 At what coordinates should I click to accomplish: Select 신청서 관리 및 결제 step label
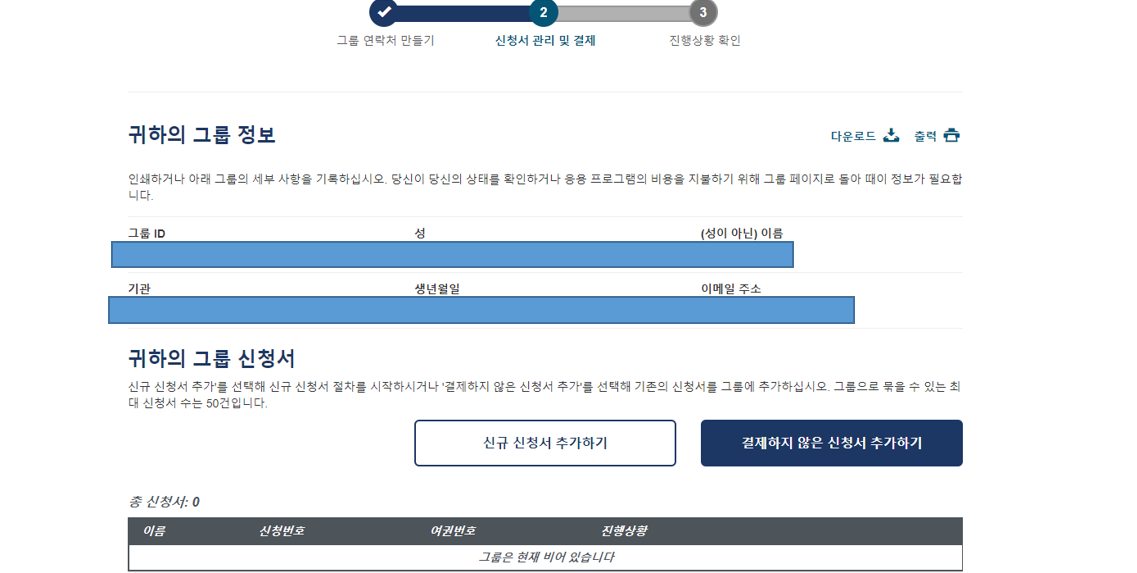(x=545, y=41)
